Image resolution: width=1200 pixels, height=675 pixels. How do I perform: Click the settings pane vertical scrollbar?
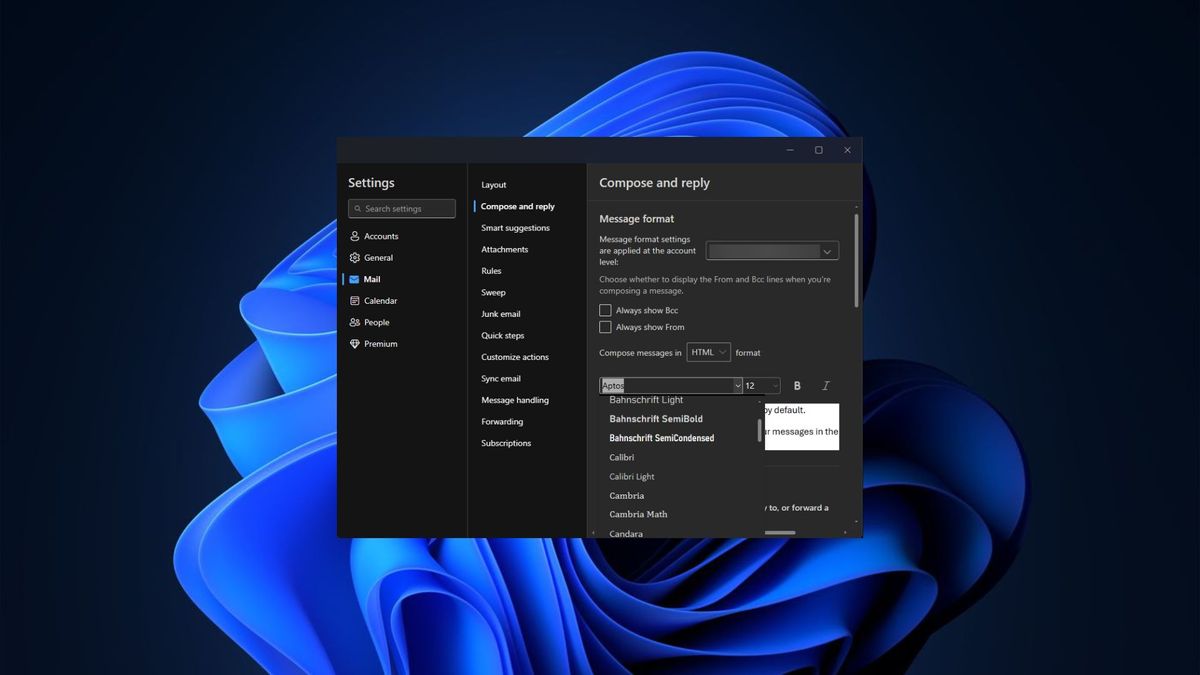856,260
